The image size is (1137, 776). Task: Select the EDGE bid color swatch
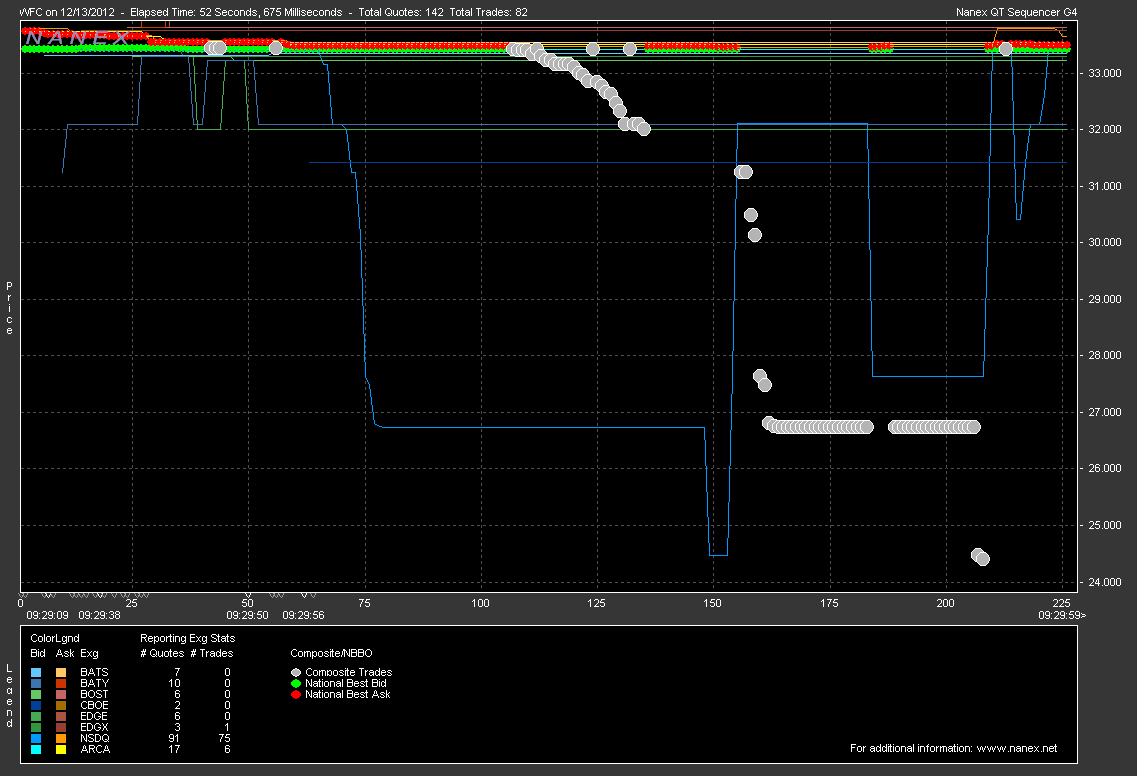pyautogui.click(x=36, y=716)
